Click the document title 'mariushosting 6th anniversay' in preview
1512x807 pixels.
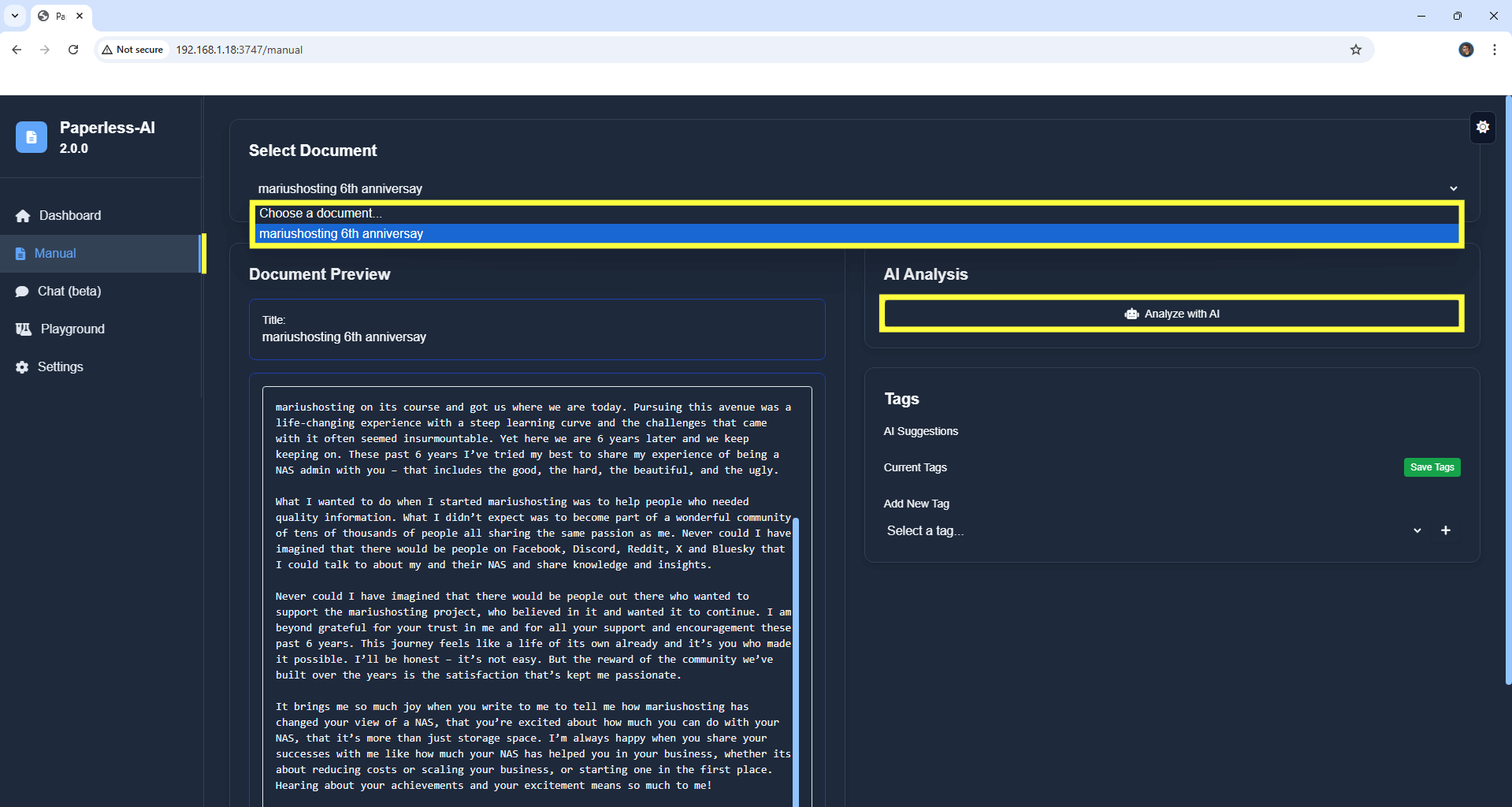tap(344, 337)
